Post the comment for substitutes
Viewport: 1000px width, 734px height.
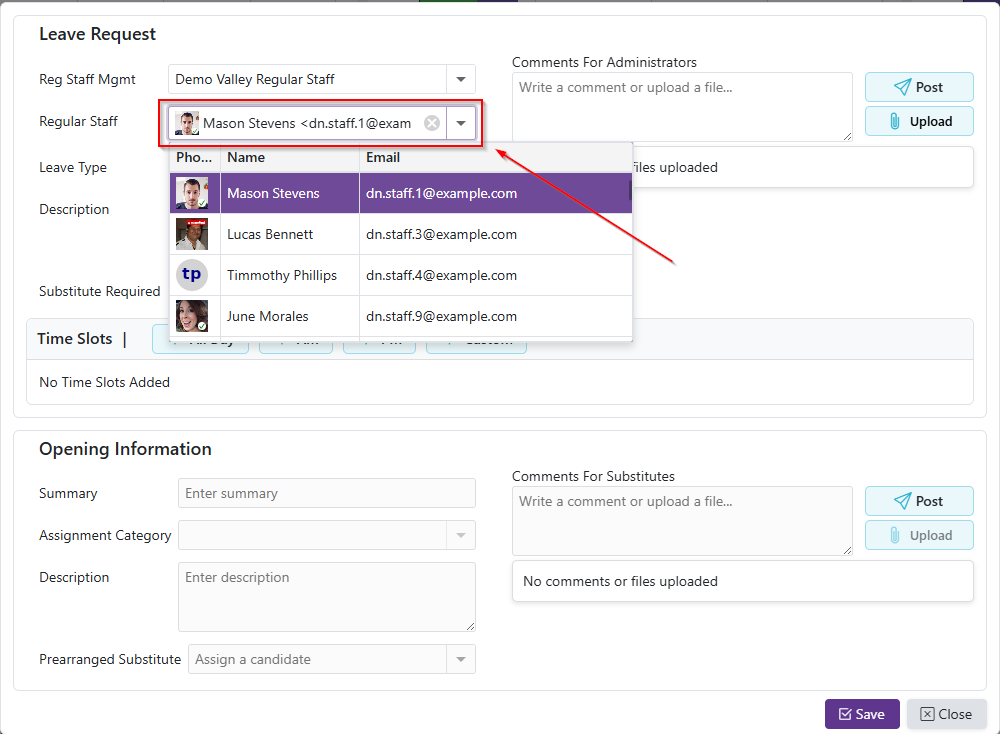919,501
